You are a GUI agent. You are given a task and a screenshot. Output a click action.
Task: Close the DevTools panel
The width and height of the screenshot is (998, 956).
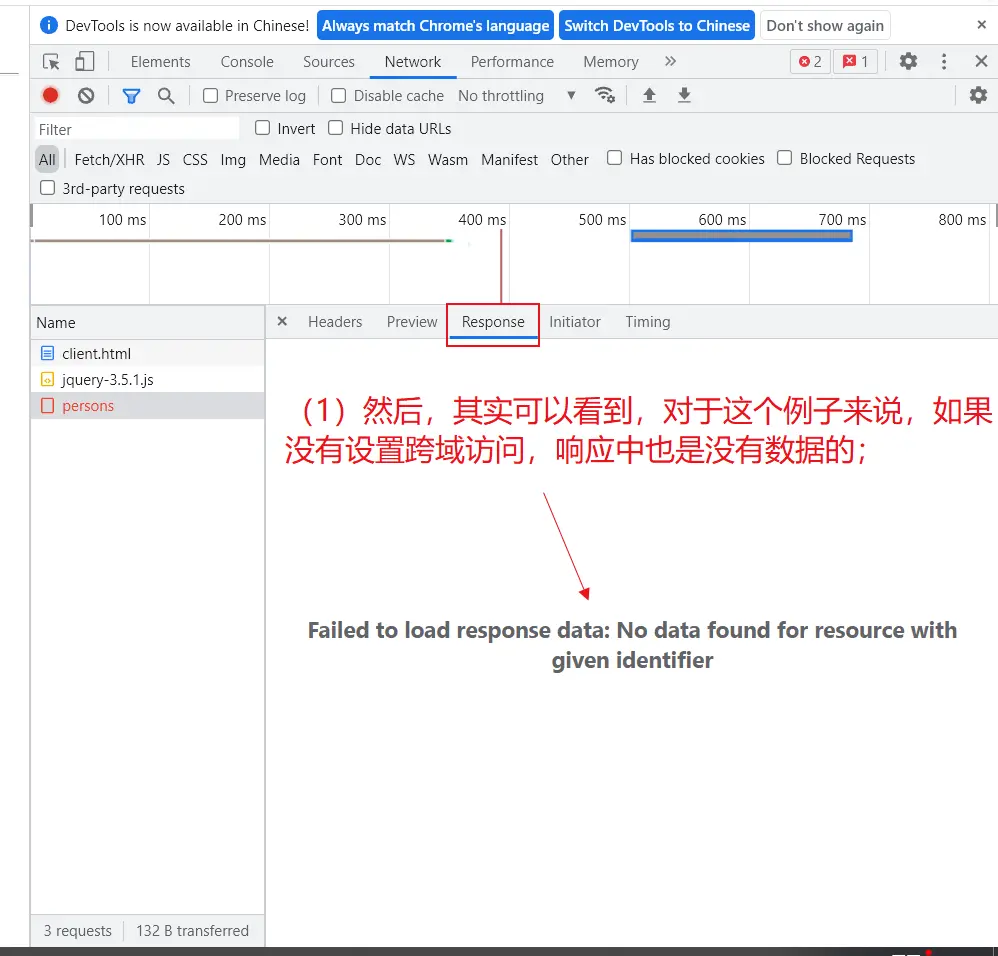click(x=981, y=61)
